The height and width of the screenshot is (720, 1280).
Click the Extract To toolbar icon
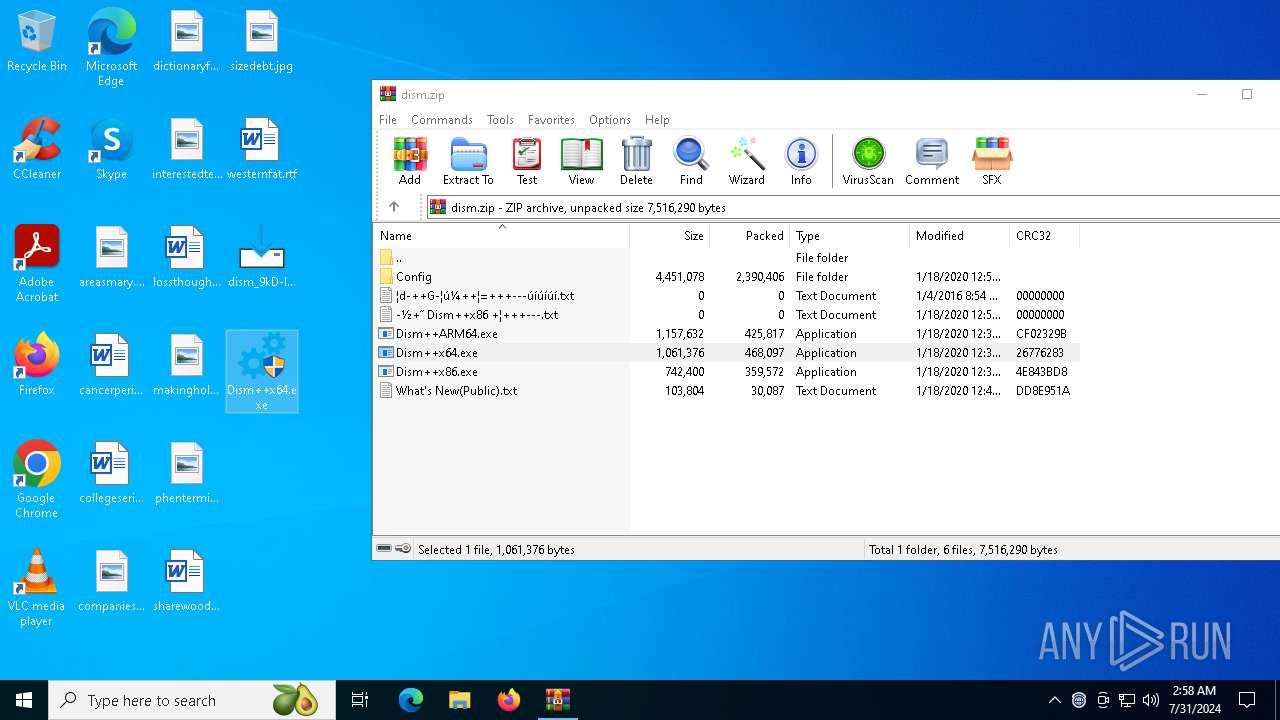click(468, 161)
